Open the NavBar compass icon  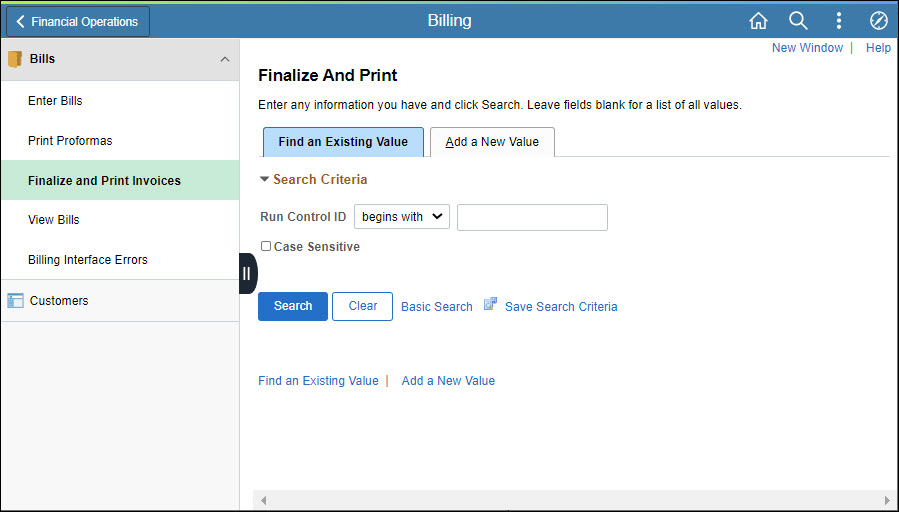878,21
